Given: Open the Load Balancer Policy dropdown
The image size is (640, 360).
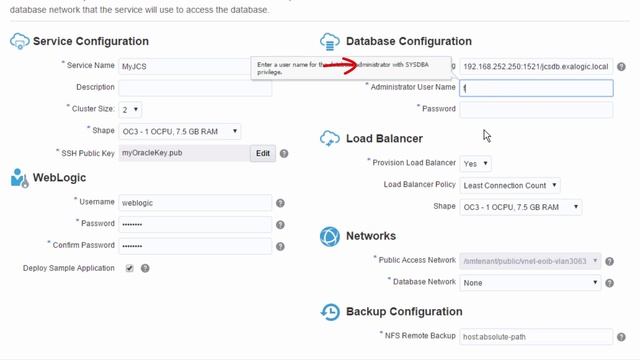Looking at the screenshot, I should [x=510, y=185].
